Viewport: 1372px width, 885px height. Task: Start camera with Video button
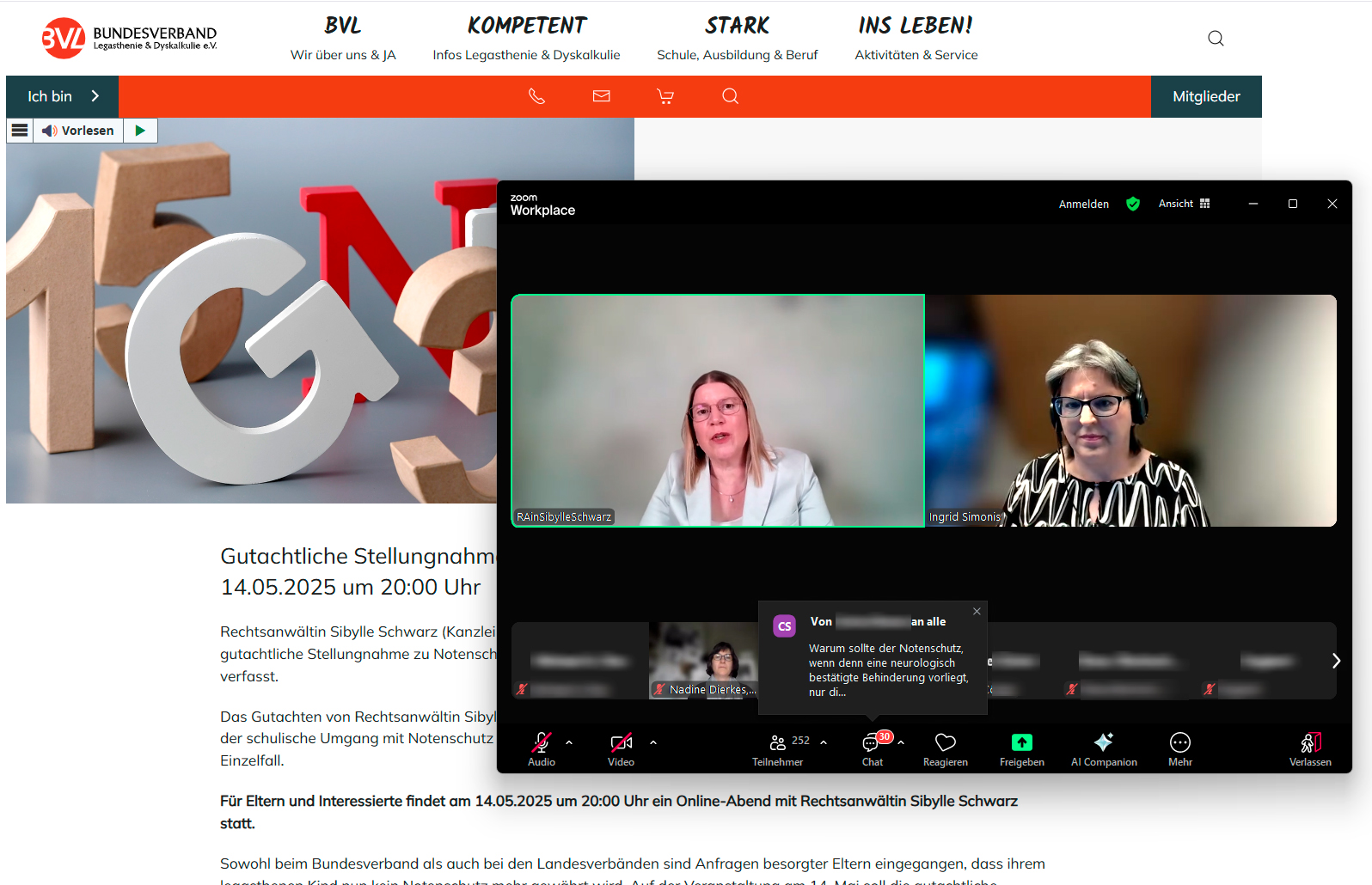(x=621, y=749)
